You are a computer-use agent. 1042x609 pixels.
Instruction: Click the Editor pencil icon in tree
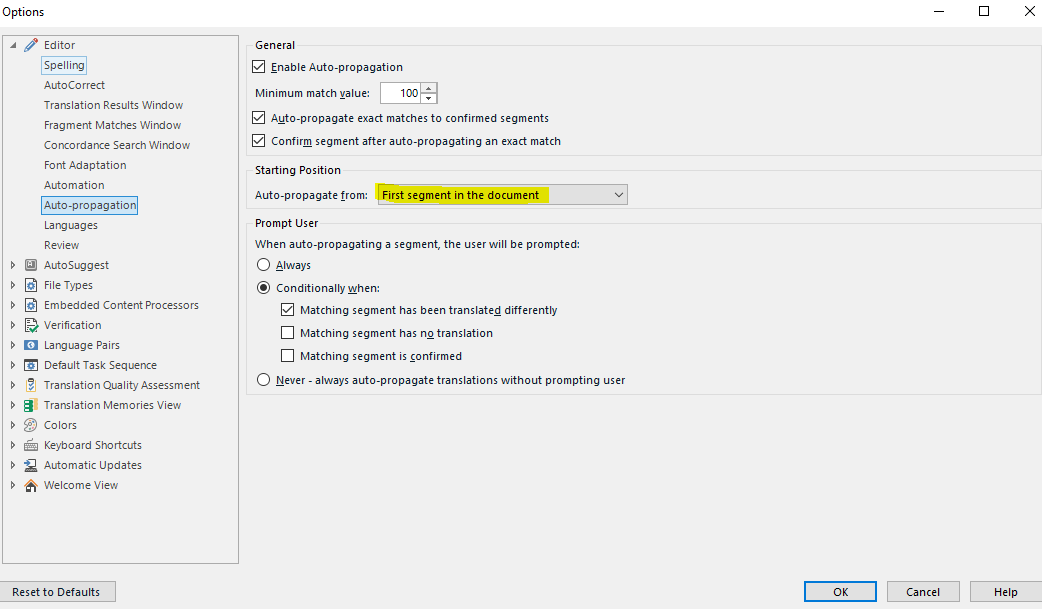pos(31,45)
